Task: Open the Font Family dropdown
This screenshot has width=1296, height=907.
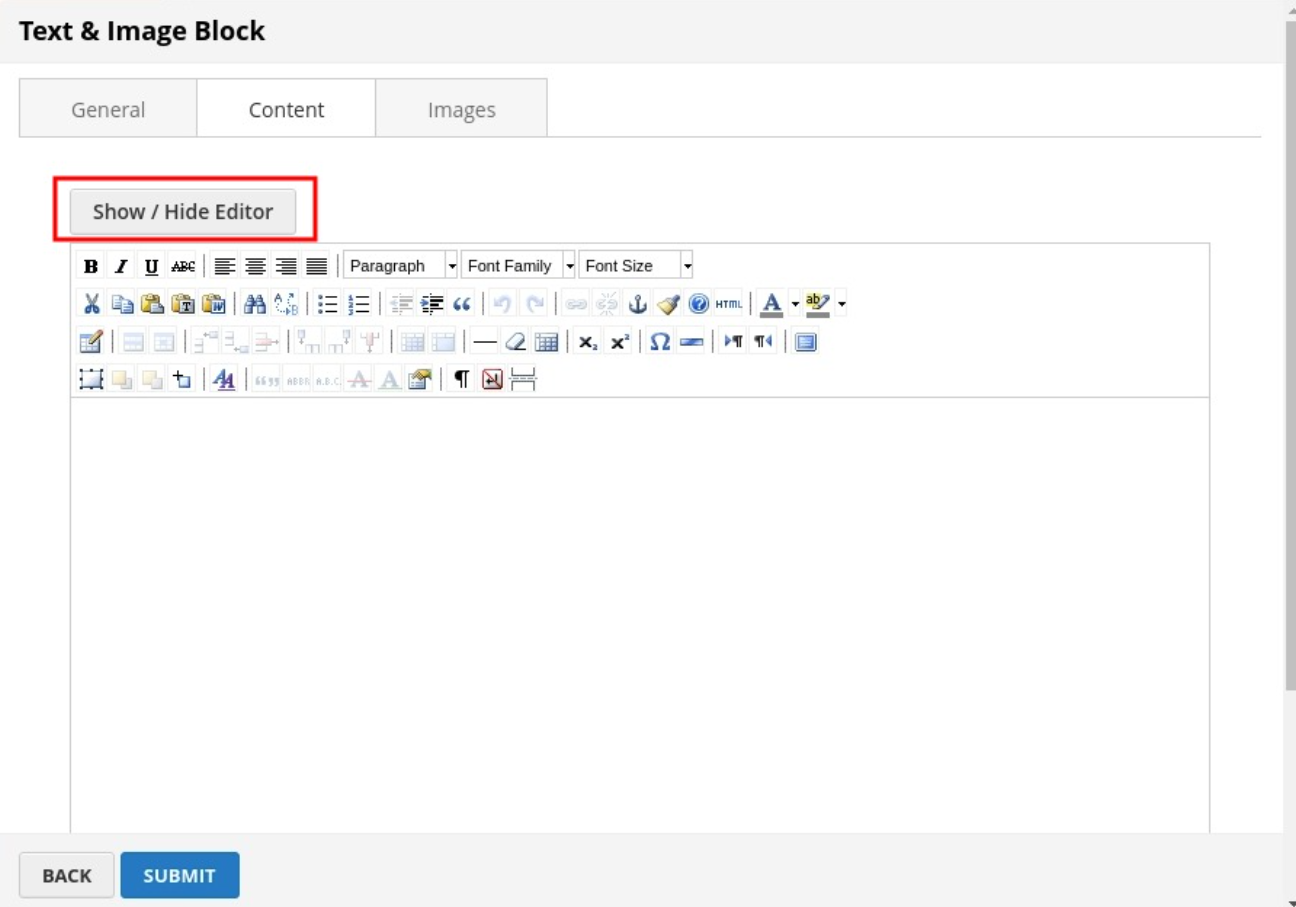Action: point(518,265)
